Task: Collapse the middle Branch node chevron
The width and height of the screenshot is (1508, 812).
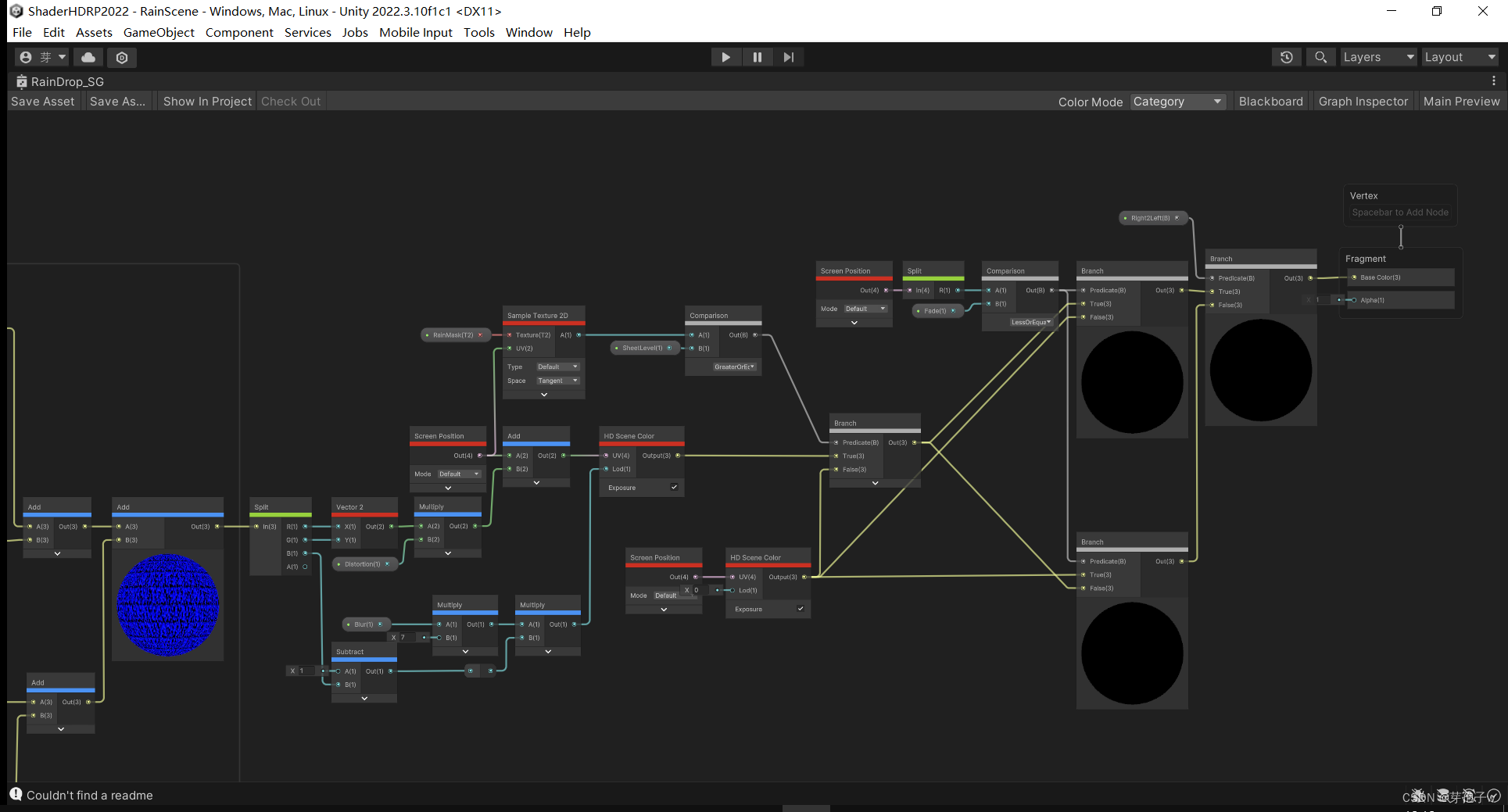Action: (875, 483)
